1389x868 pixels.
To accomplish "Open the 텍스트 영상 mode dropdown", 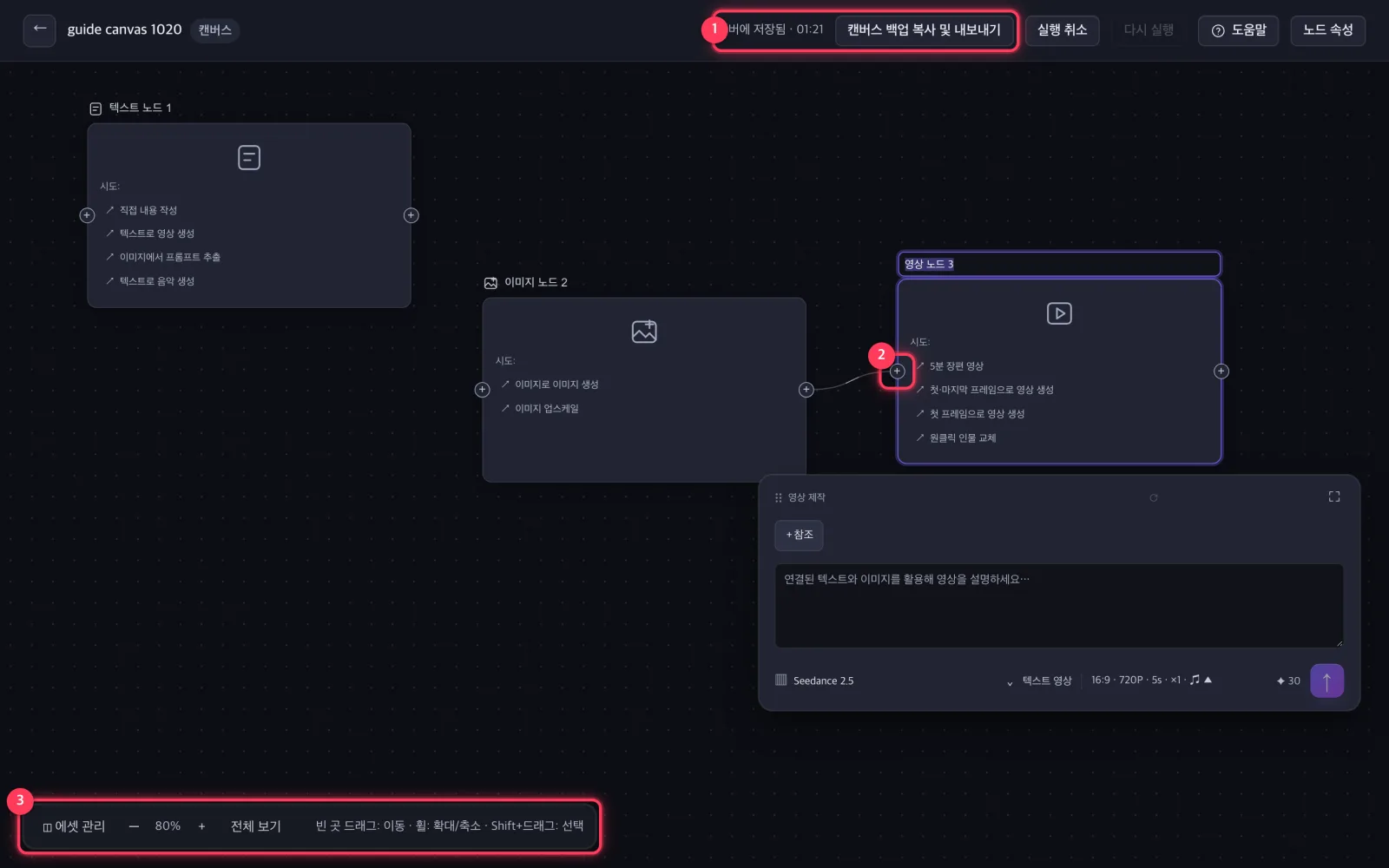I will point(1047,681).
